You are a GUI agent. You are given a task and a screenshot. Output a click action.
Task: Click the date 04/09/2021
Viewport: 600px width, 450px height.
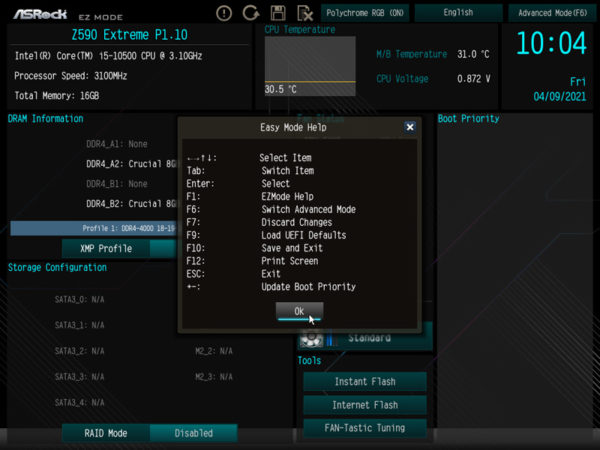(x=559, y=96)
